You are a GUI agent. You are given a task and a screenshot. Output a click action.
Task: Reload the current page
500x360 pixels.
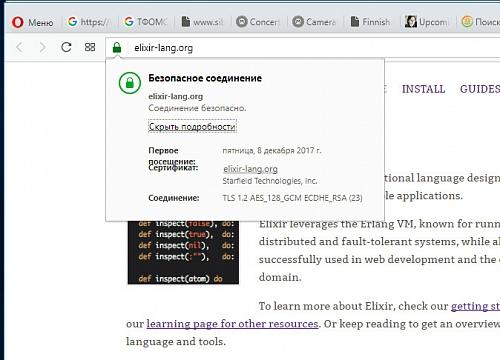[x=66, y=47]
